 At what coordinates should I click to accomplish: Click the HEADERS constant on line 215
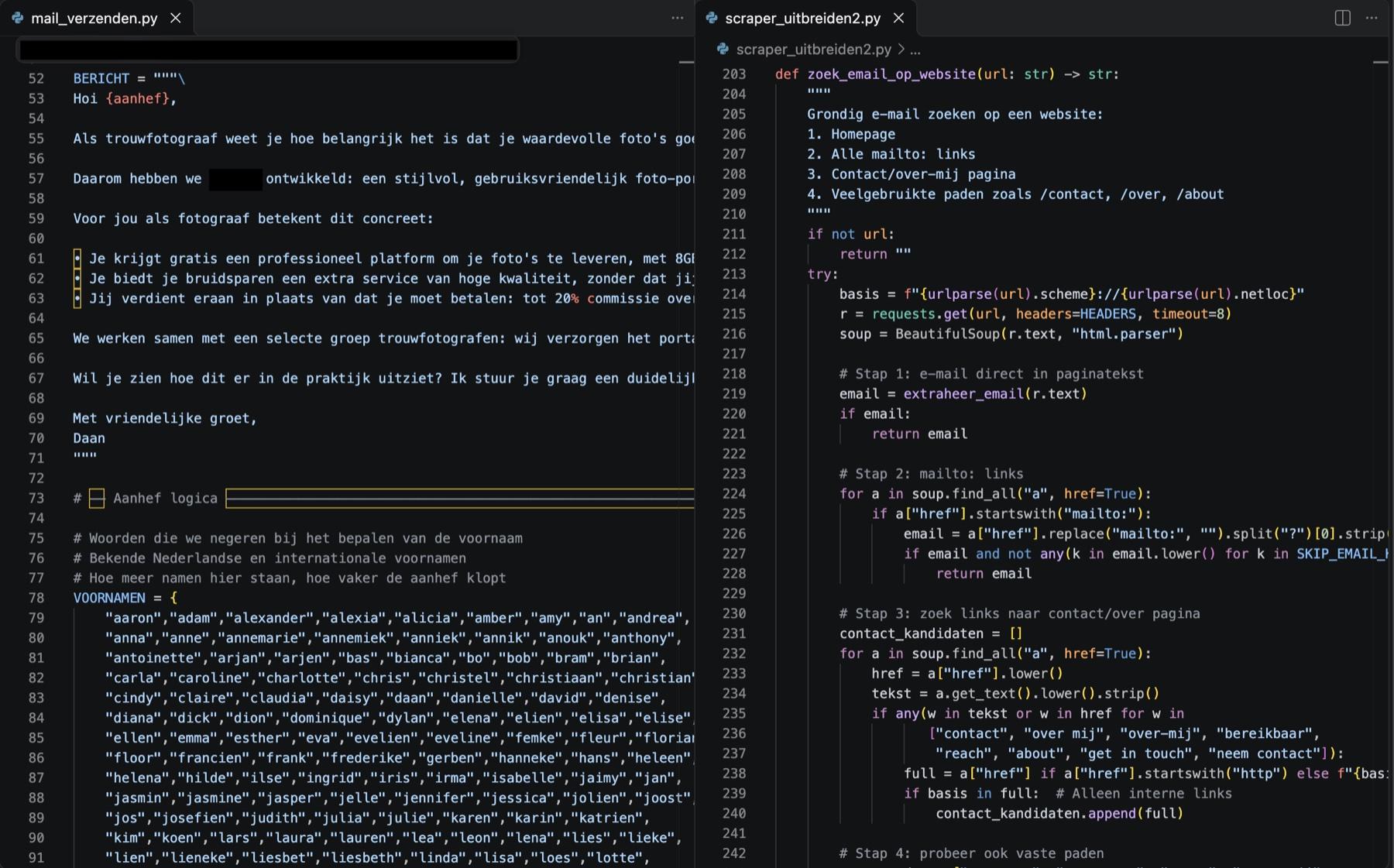point(1107,314)
